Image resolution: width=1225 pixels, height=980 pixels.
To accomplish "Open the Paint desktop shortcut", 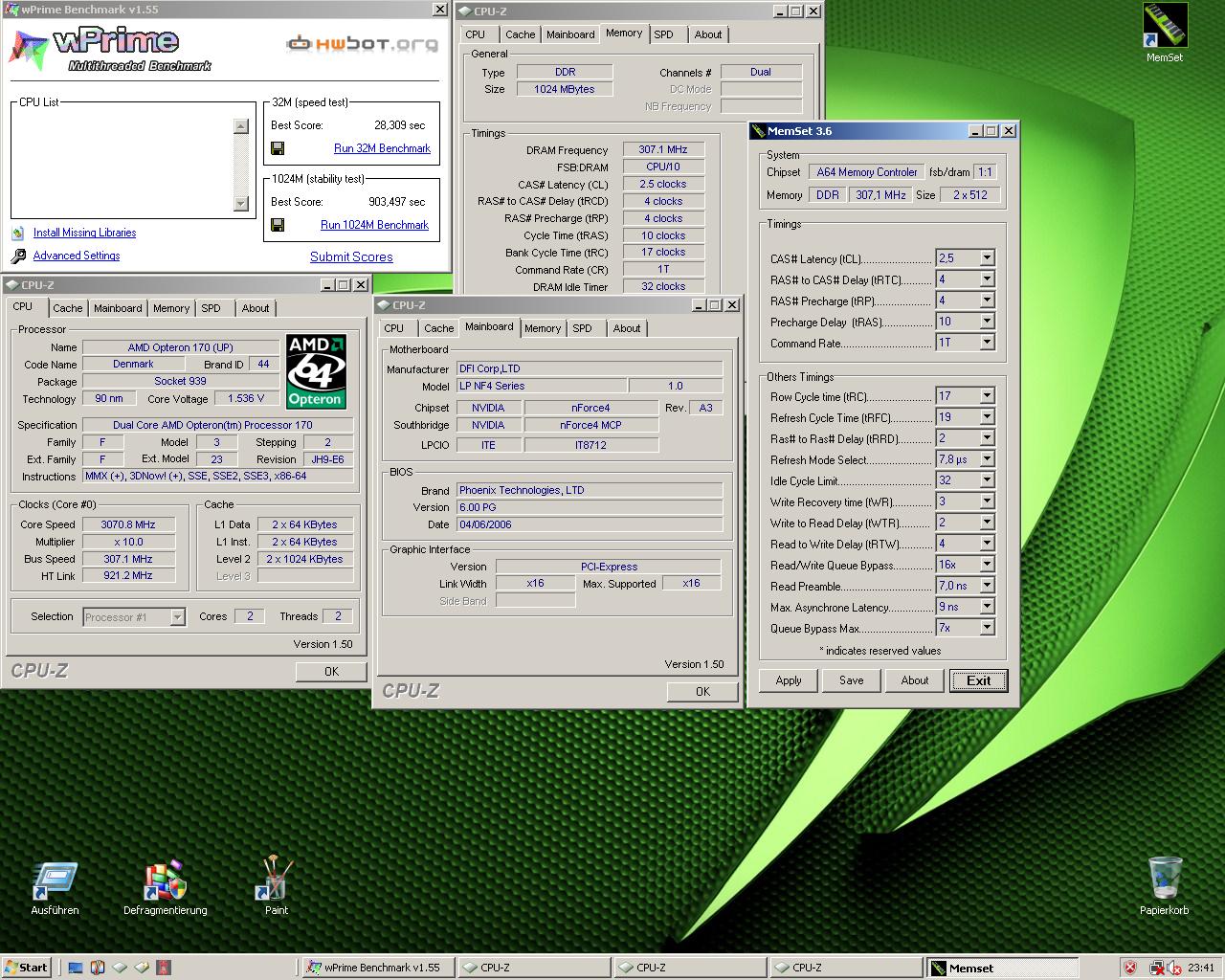I will click(276, 879).
